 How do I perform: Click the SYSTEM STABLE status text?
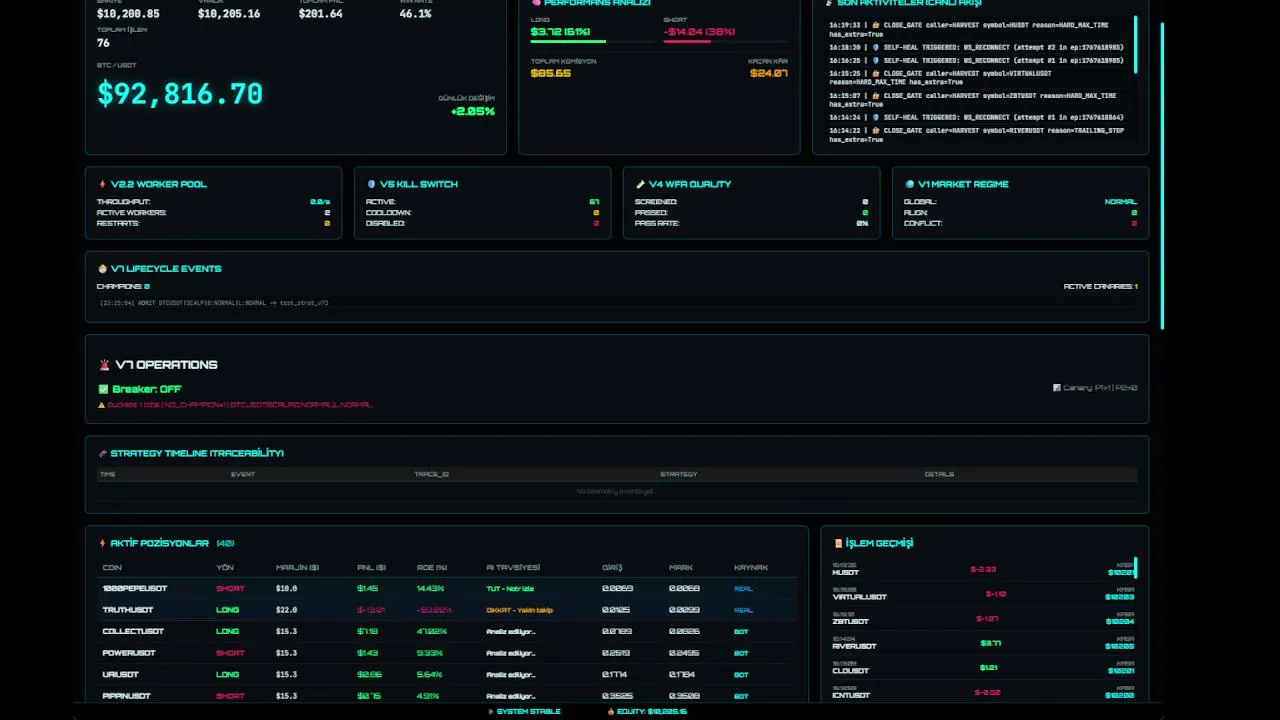[529, 712]
